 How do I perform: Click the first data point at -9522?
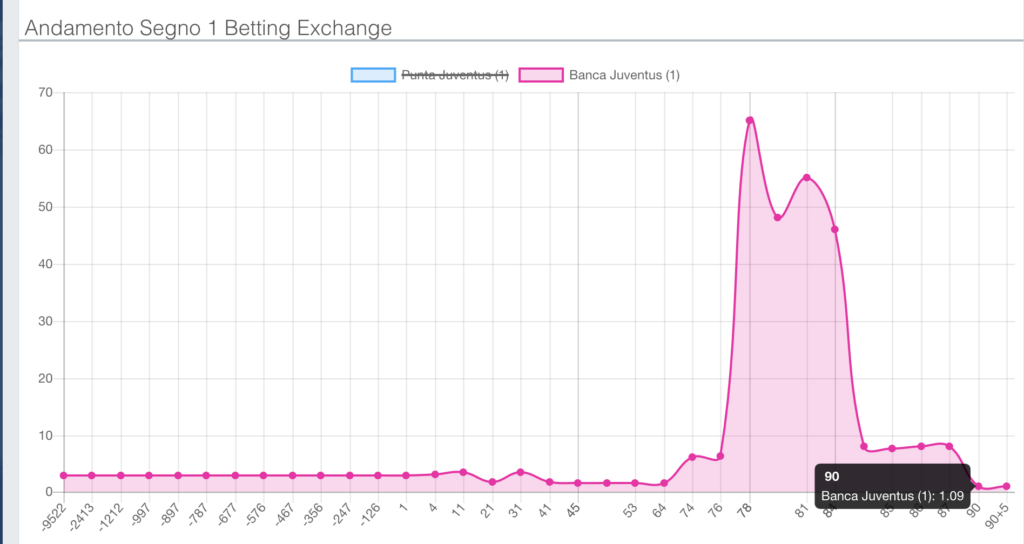(63, 475)
